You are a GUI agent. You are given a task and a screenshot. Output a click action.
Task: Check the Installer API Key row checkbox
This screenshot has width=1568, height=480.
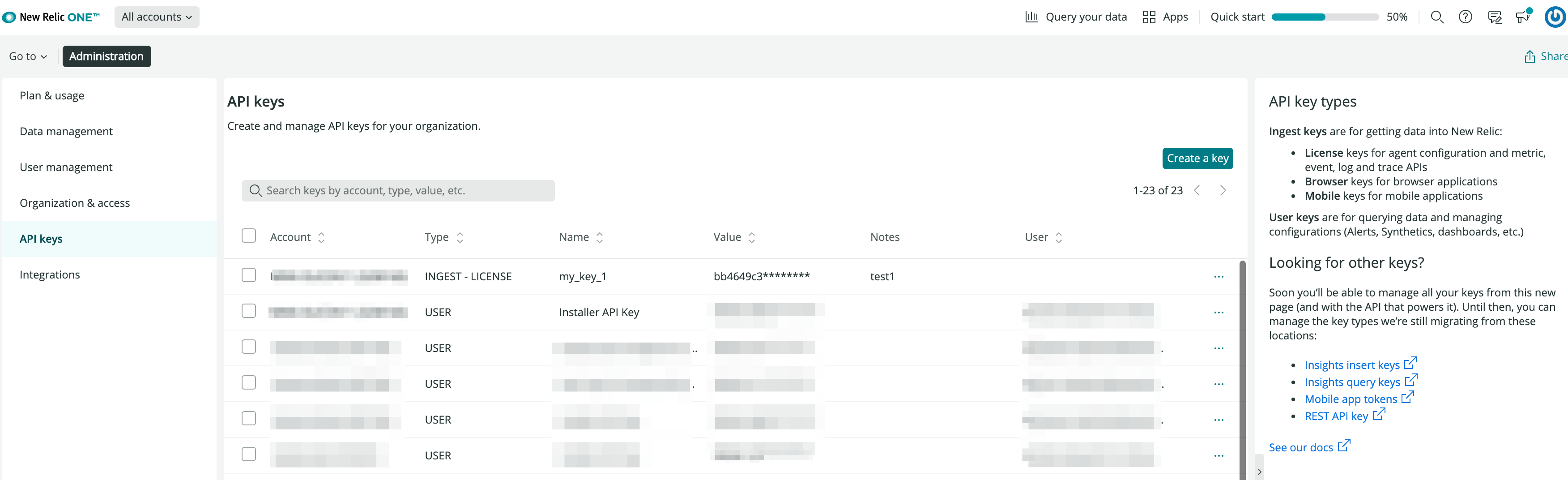point(248,311)
